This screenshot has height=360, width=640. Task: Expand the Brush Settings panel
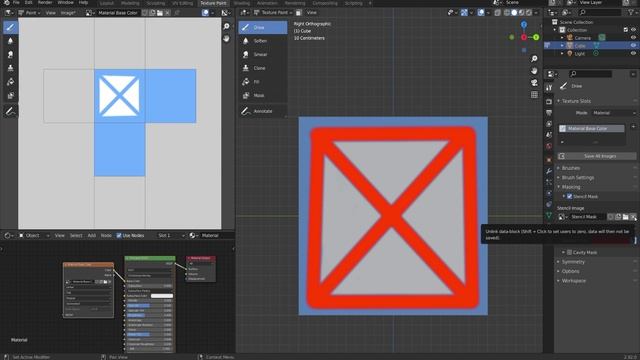pos(578,177)
